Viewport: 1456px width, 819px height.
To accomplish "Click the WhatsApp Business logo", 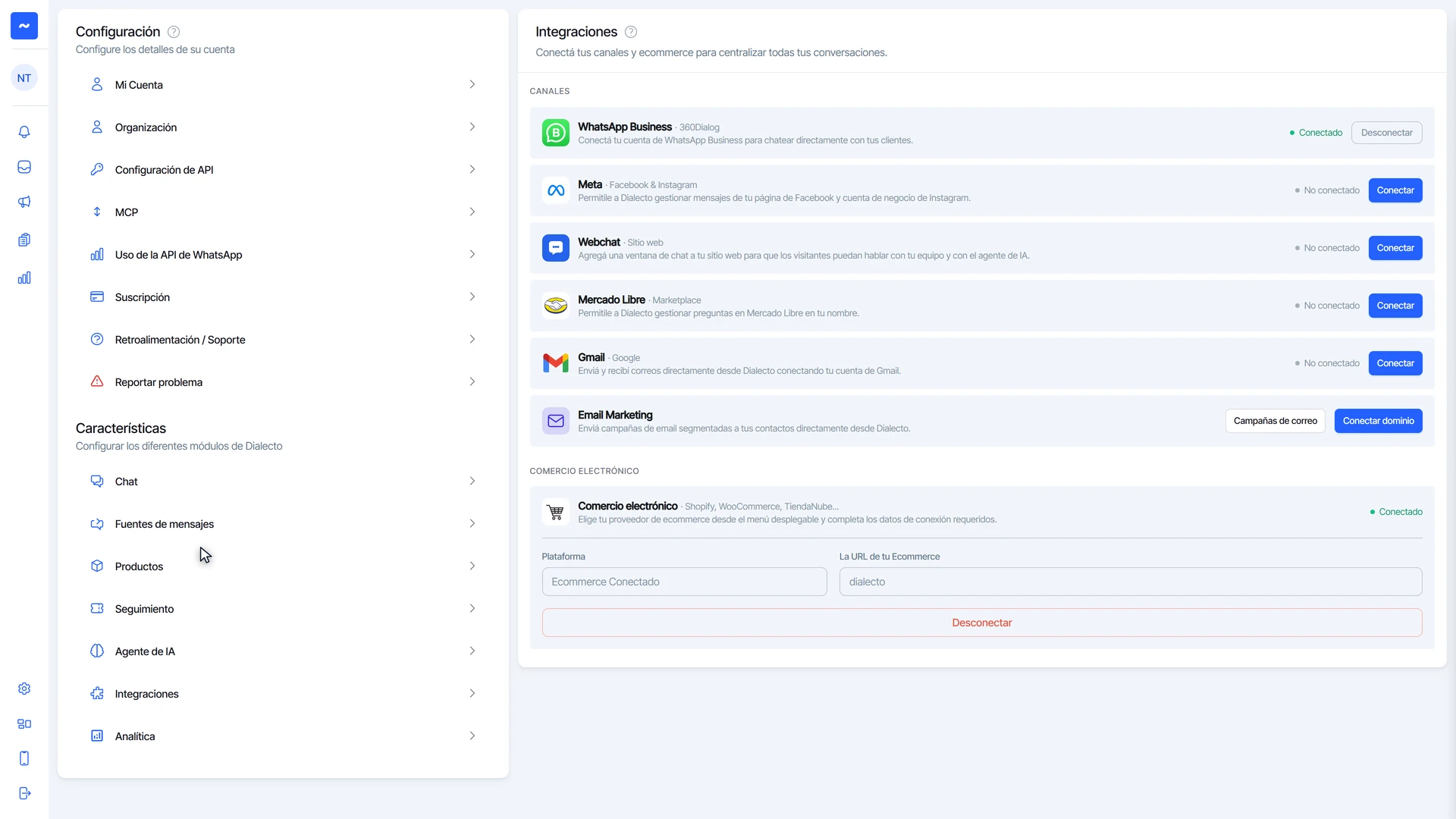I will point(556,133).
